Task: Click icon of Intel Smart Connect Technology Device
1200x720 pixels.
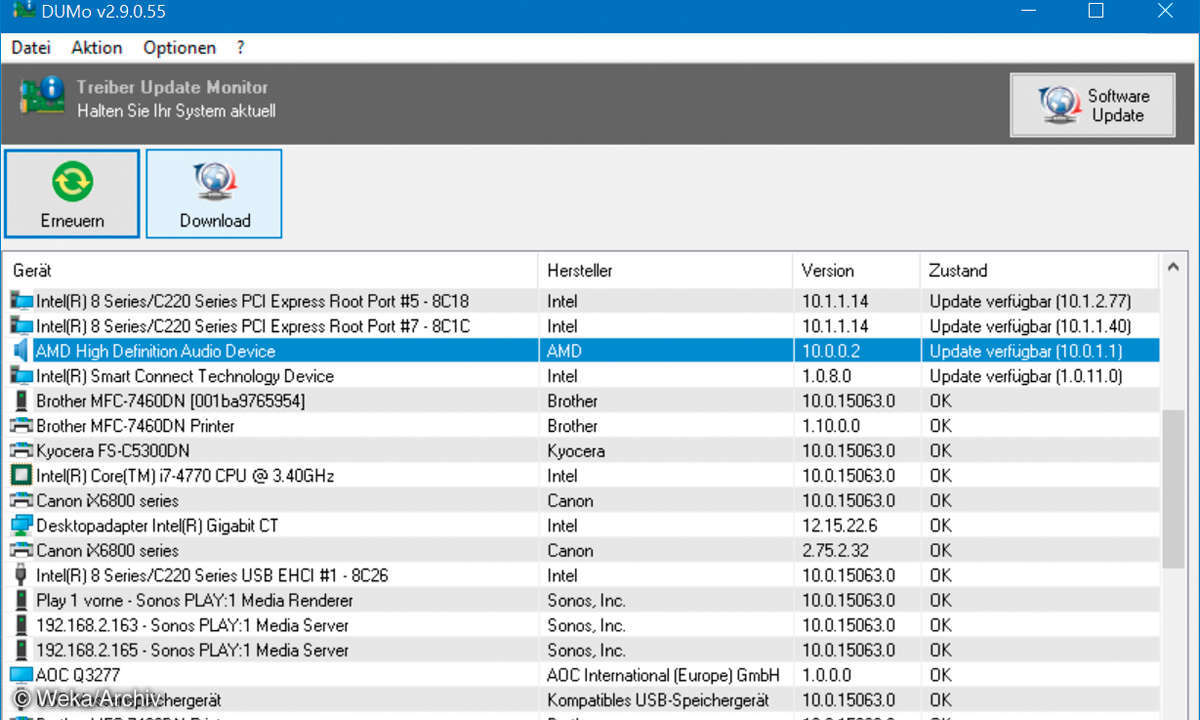Action: [21, 375]
